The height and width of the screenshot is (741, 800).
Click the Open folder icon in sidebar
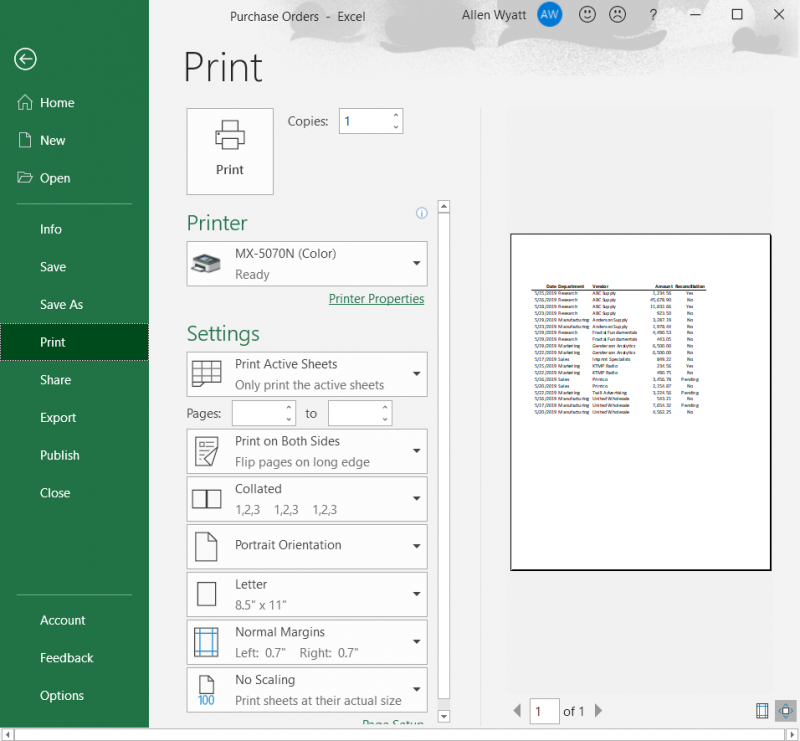click(24, 178)
